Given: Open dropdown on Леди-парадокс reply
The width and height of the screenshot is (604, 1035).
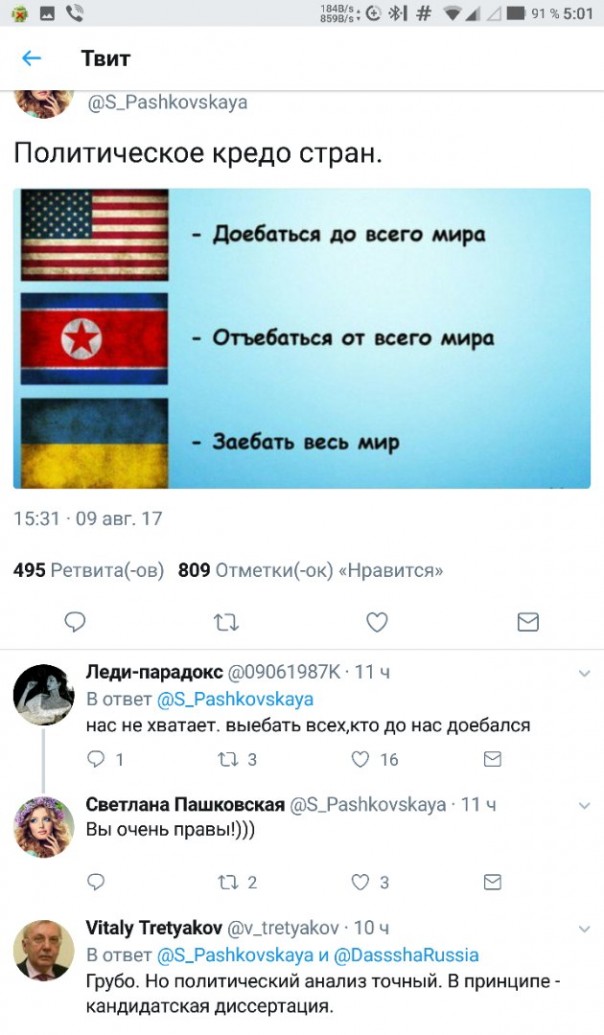Looking at the screenshot, I should coord(584,673).
